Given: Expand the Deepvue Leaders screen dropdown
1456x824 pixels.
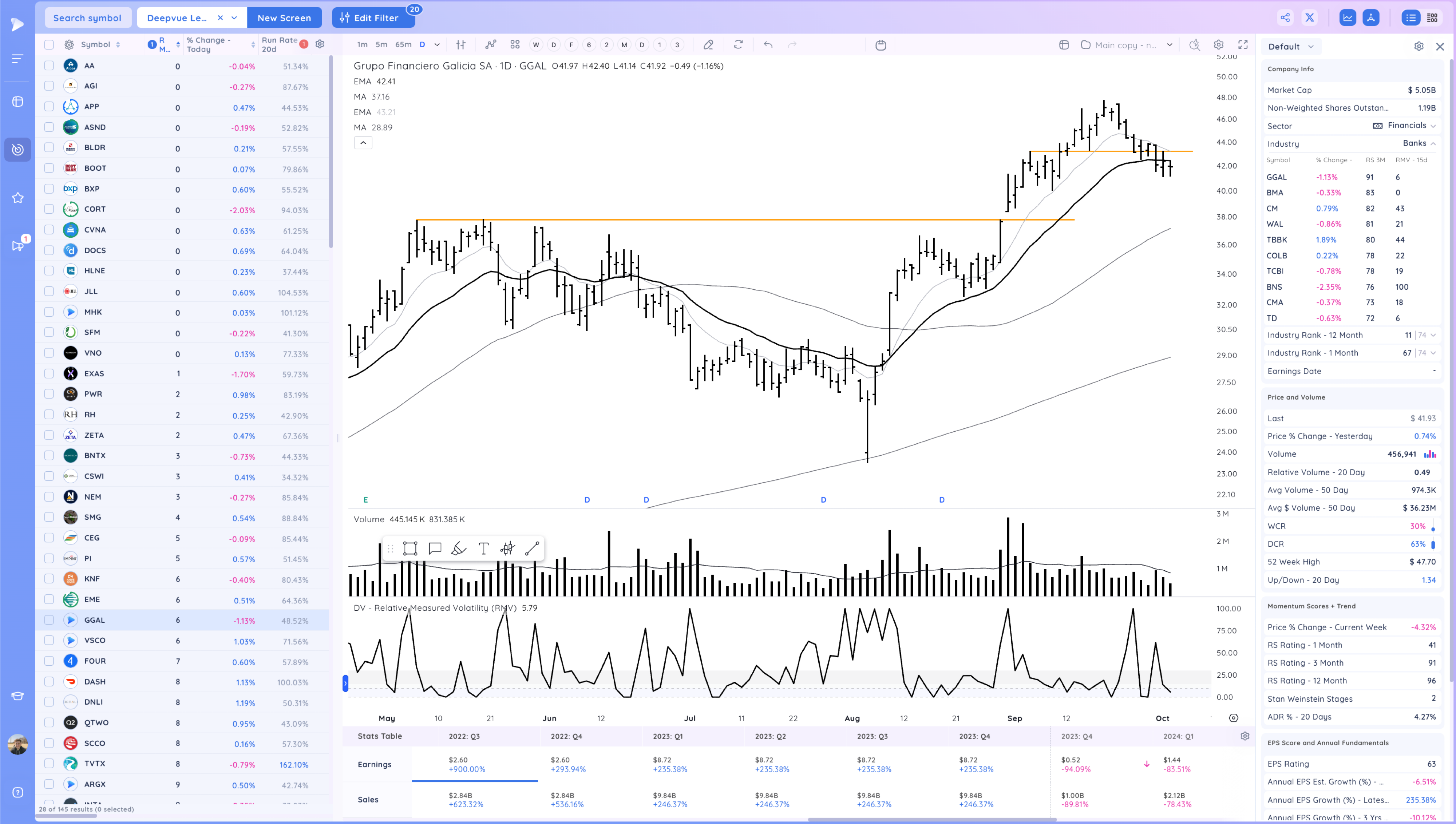Looking at the screenshot, I should coord(234,17).
